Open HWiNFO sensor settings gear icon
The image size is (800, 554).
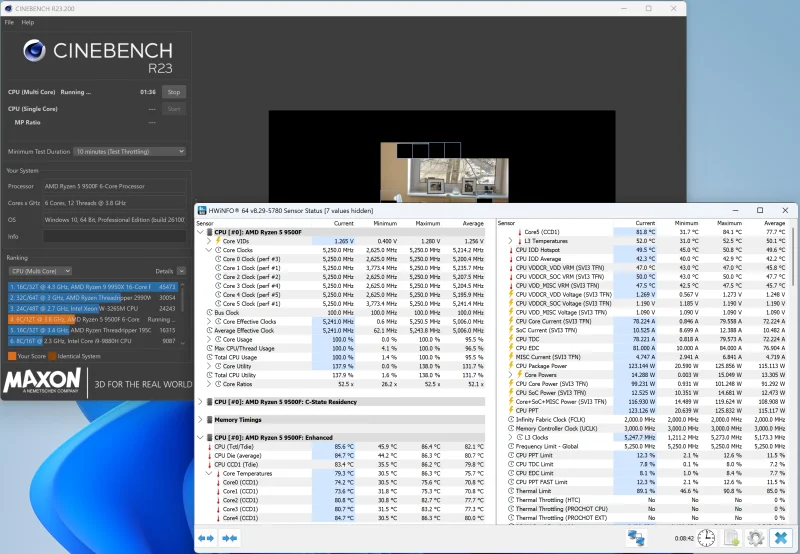pyautogui.click(x=754, y=538)
